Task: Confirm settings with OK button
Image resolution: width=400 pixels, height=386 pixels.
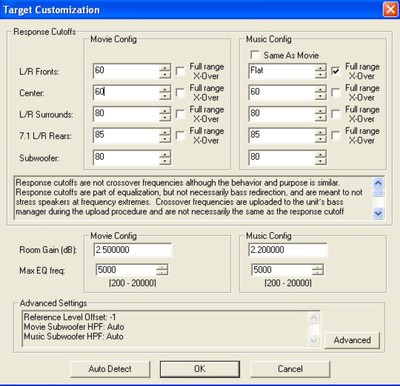Action: [x=200, y=369]
